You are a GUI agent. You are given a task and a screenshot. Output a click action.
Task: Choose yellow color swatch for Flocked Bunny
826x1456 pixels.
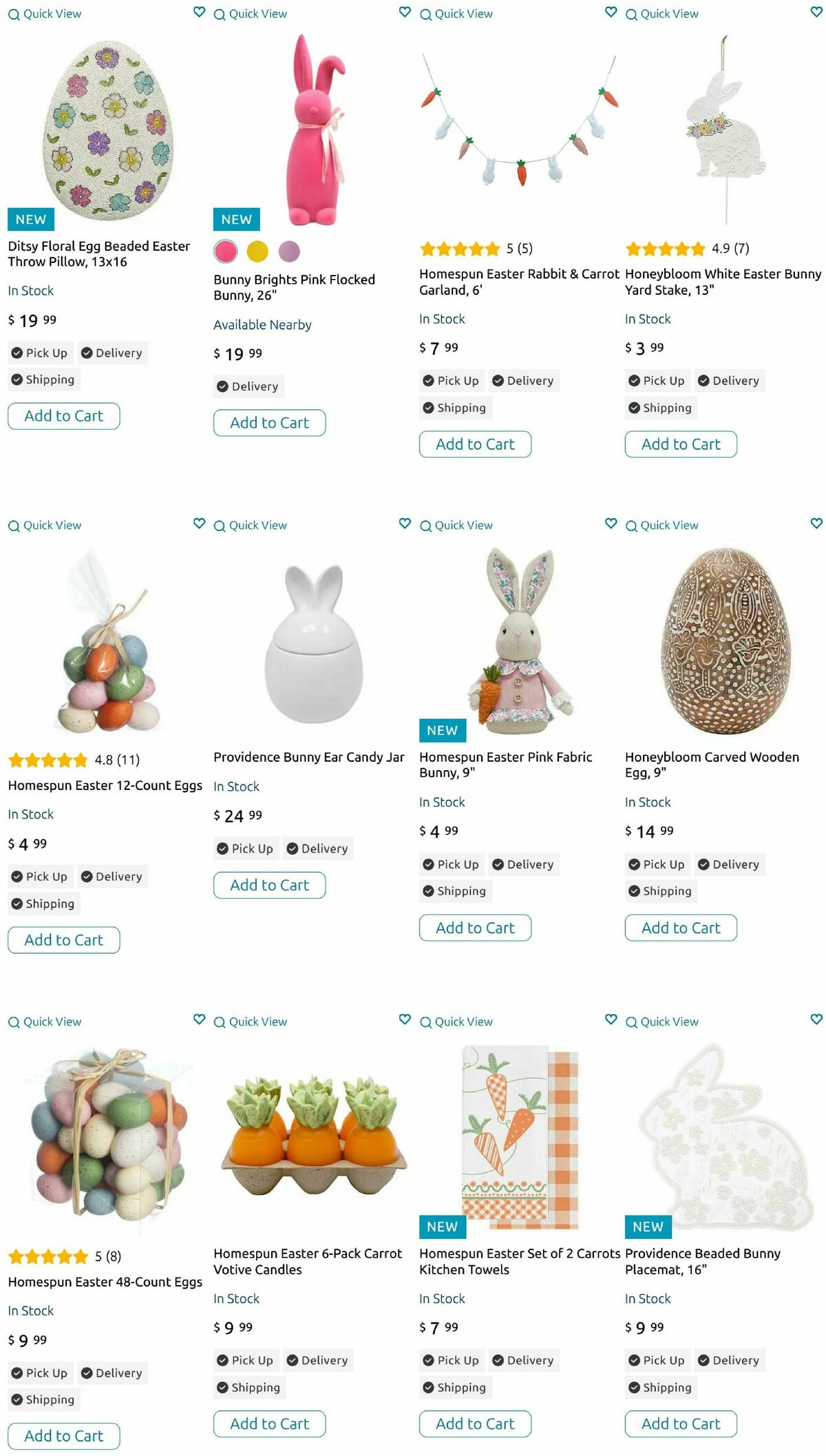pos(257,251)
